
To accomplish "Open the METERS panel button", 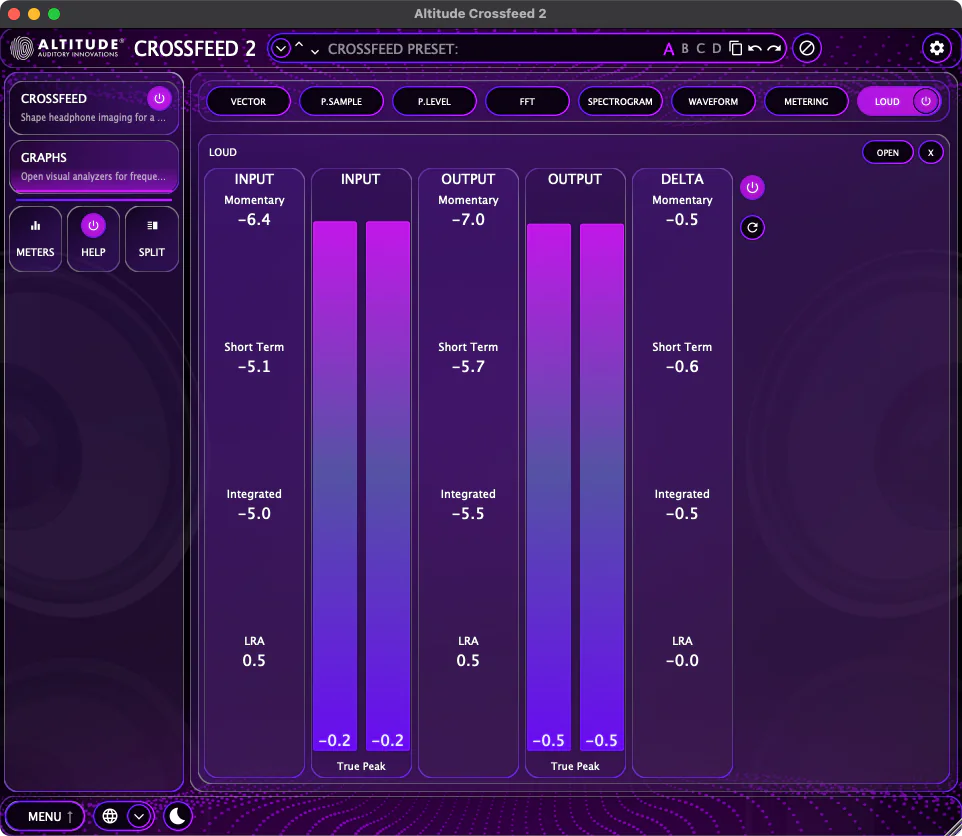I will [x=36, y=239].
